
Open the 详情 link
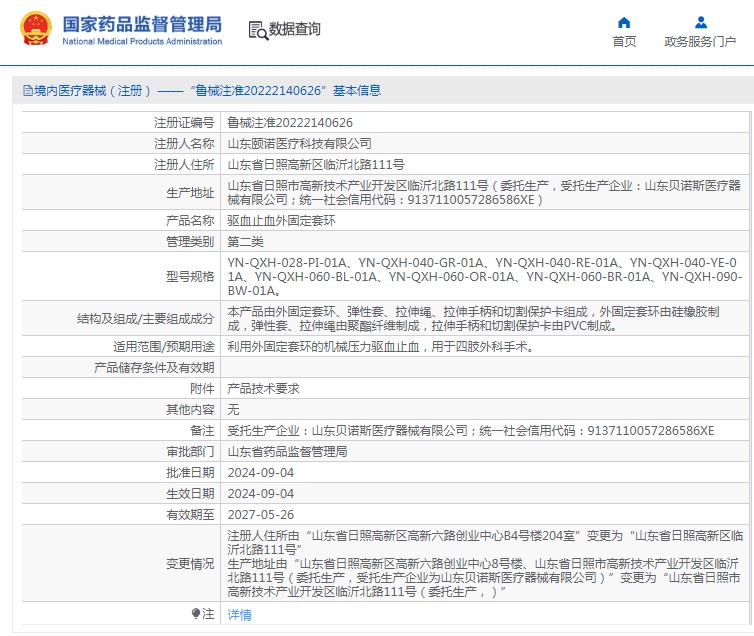(x=239, y=614)
